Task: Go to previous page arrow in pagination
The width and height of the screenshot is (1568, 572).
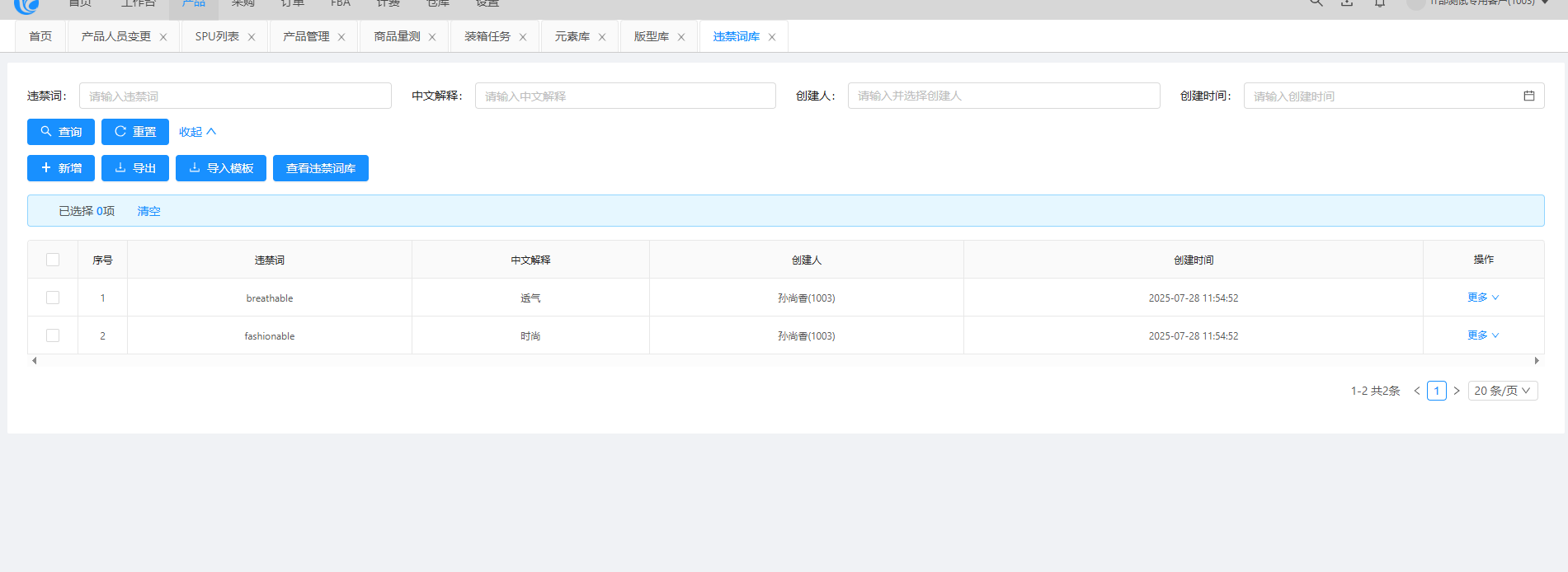Action: point(1417,391)
